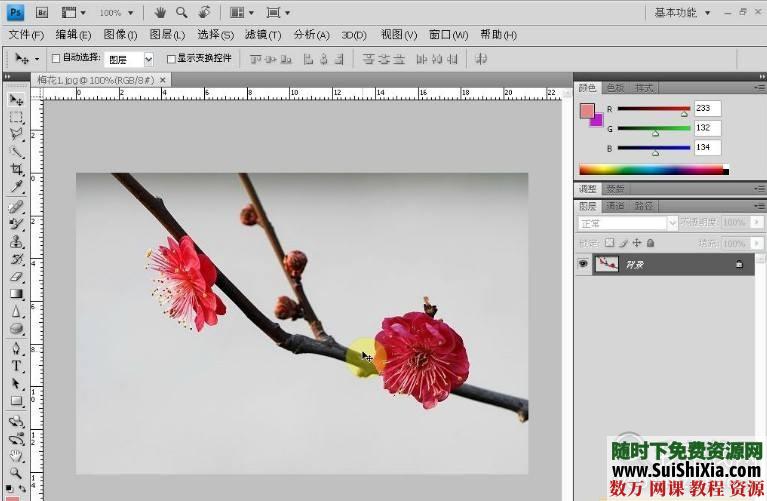The height and width of the screenshot is (501, 767).
Task: Select the Blur tool
Action: (x=16, y=312)
